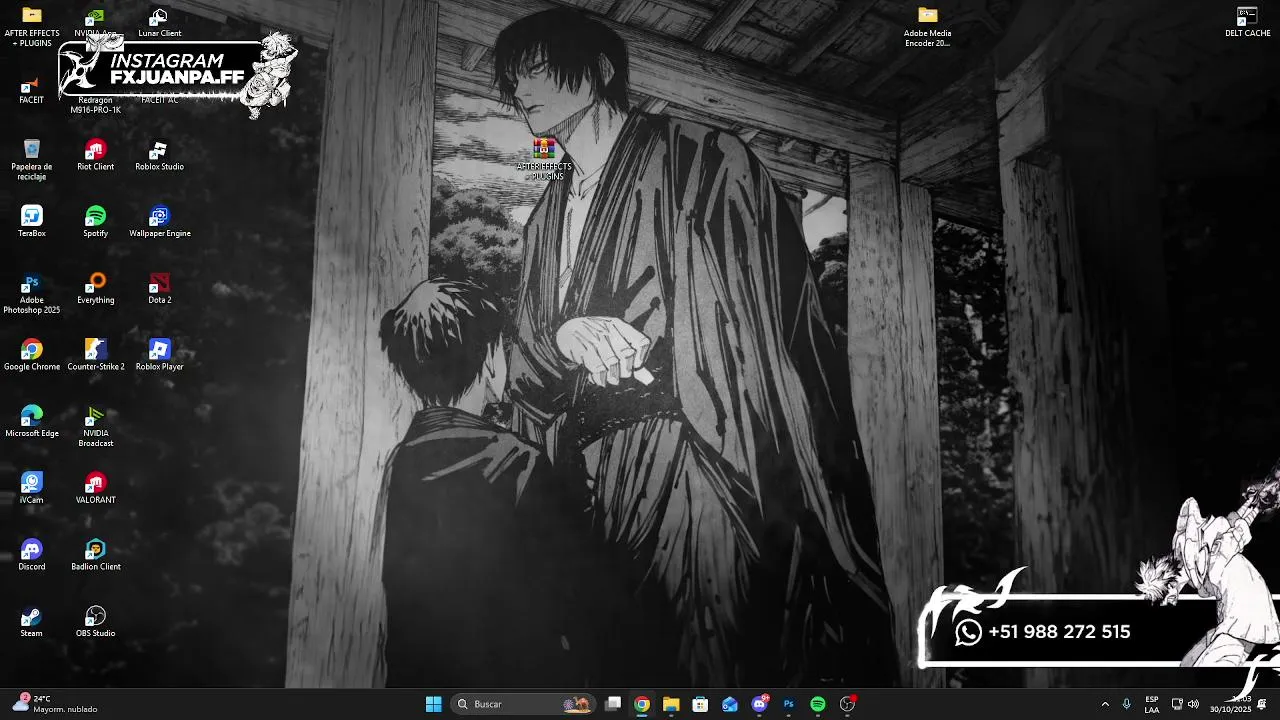Select the iVCam desktop icon
The image size is (1280, 720).
pyautogui.click(x=32, y=489)
